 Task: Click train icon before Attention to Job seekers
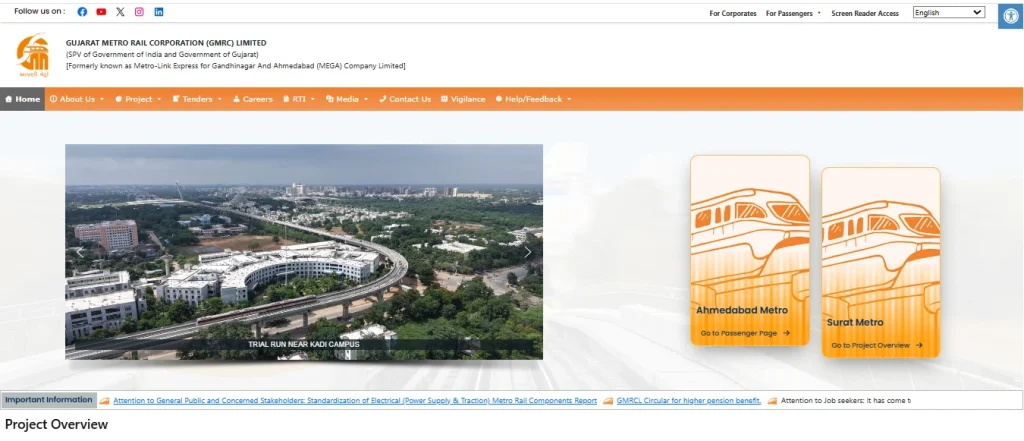pyautogui.click(x=772, y=401)
